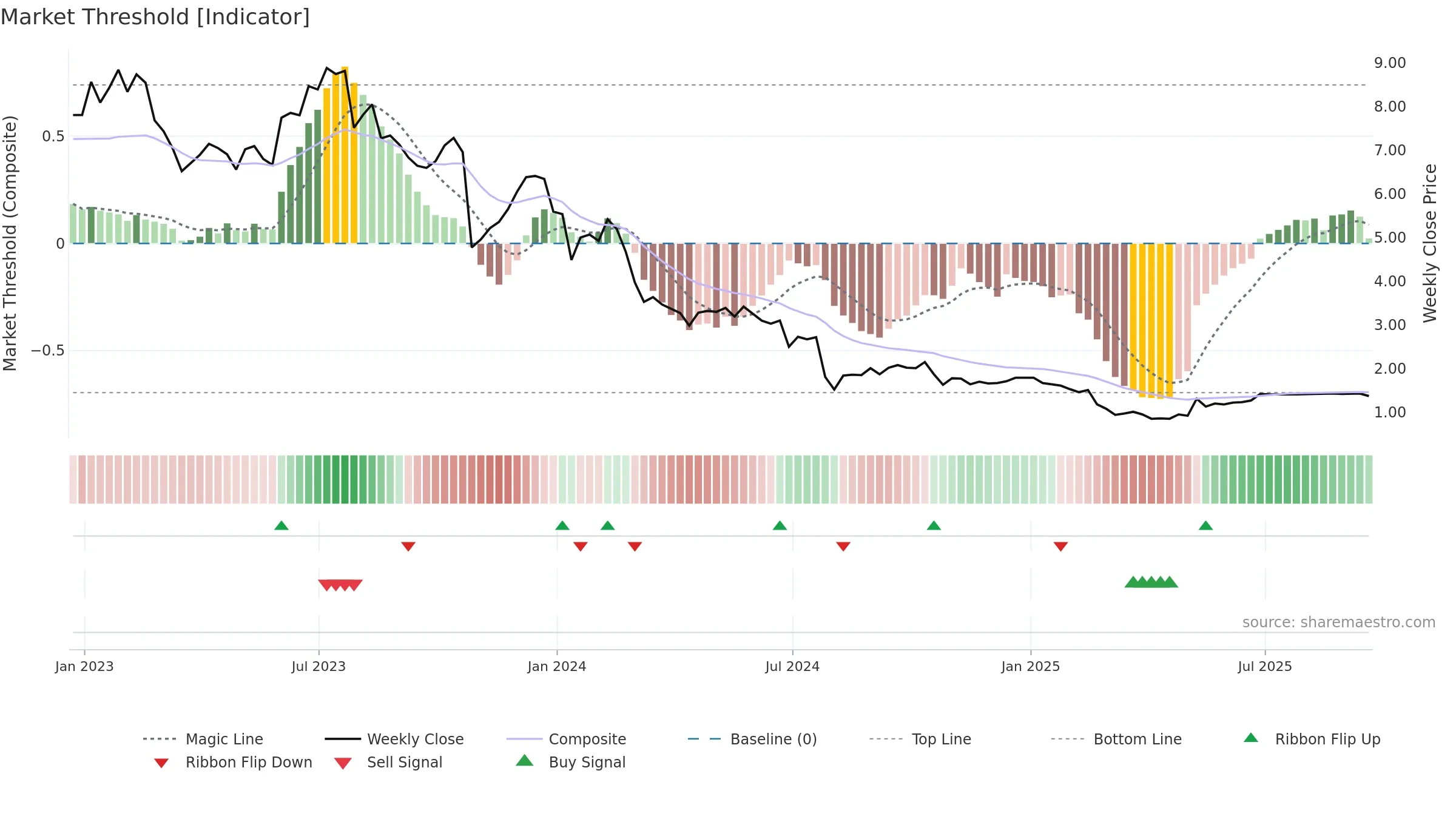Toggle the Ribbon Flip Up legend entry

point(1312,739)
